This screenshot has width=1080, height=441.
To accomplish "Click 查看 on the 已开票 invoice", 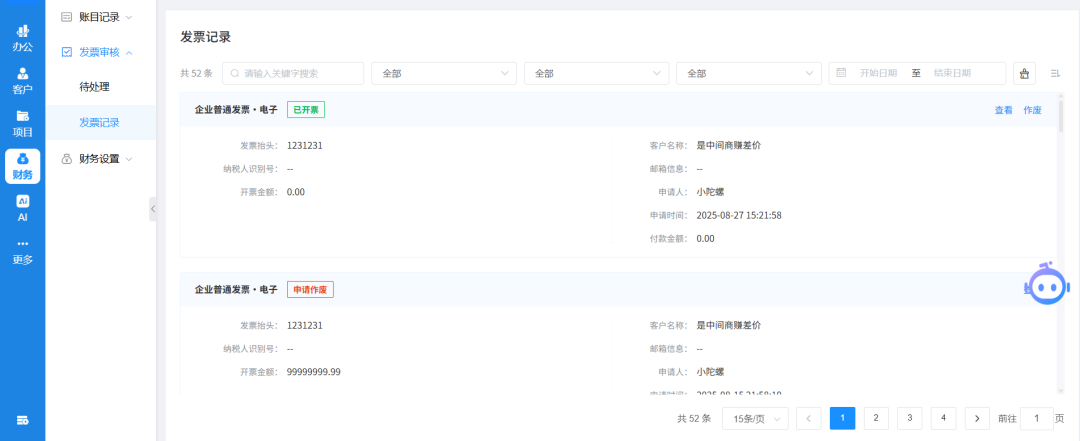I will [1004, 110].
